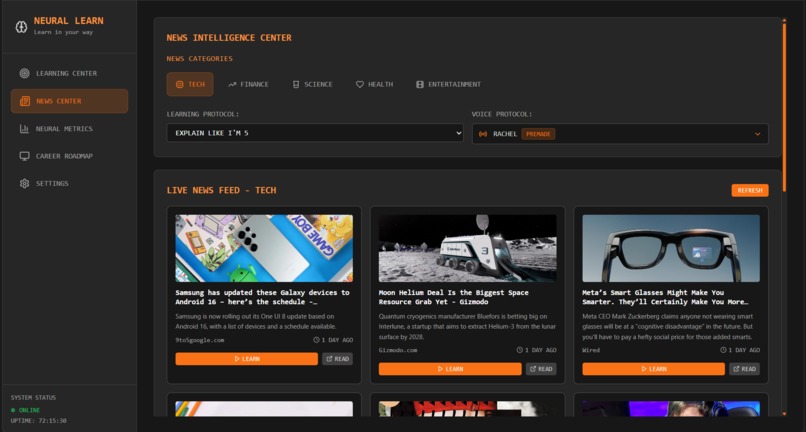Click Read on the Samsung Galaxy article
806x432 pixels.
(338, 359)
